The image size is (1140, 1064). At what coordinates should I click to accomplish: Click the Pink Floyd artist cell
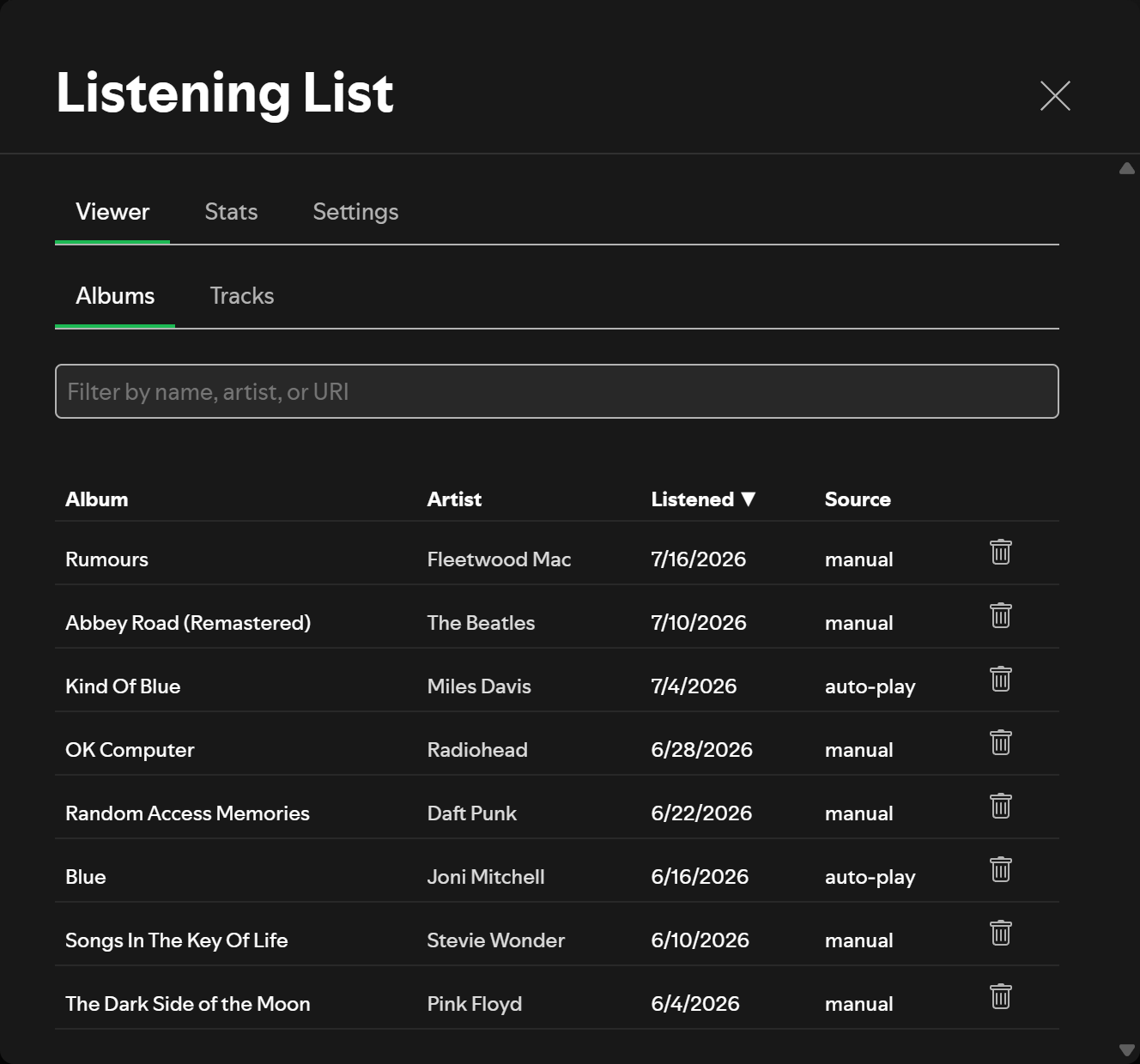(475, 1004)
